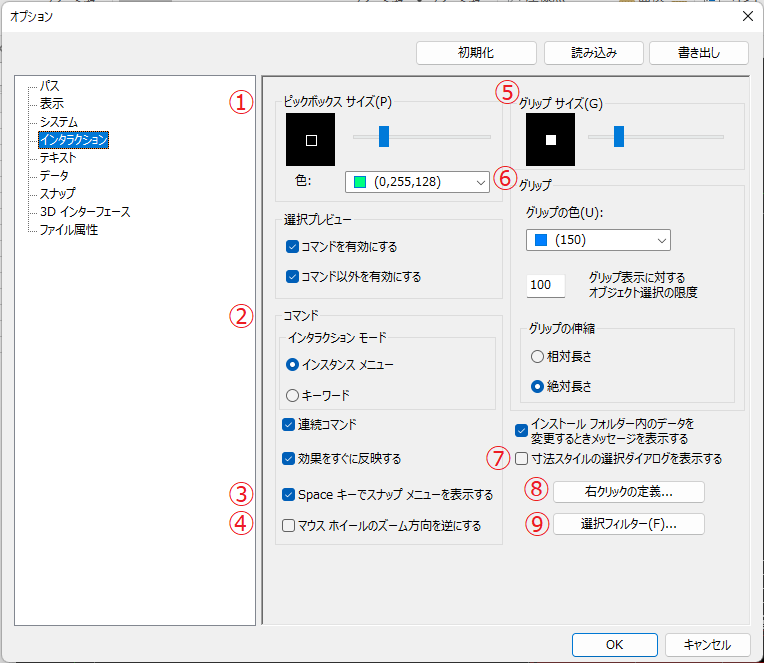This screenshot has height=663, width=764.
Task: Toggle インストール フォルダー内のデータ message checkbox
Action: pyautogui.click(x=521, y=431)
